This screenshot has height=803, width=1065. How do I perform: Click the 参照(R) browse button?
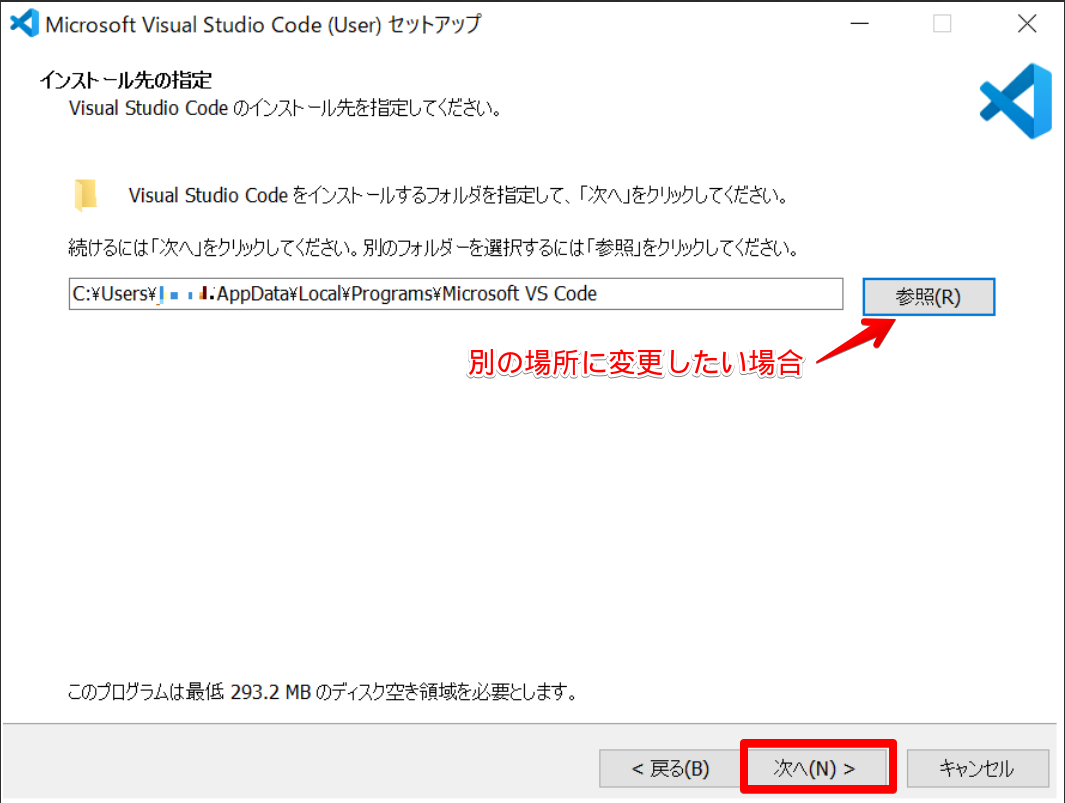[928, 297]
